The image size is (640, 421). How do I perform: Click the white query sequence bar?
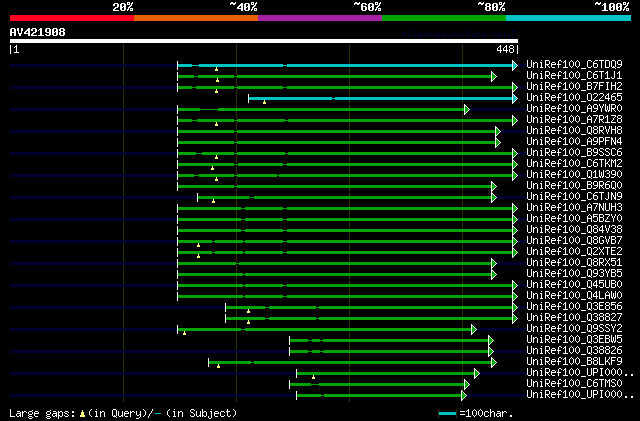[264, 41]
